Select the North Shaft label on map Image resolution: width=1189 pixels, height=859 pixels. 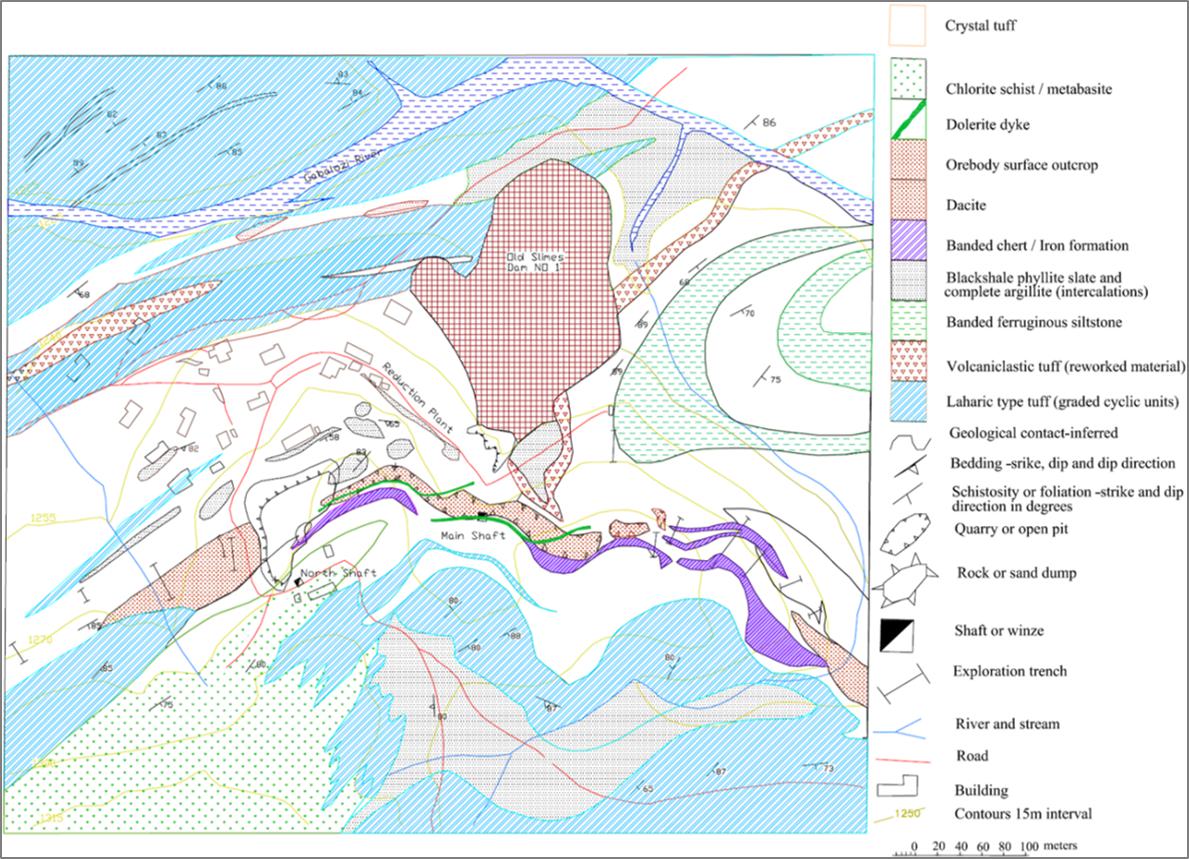coord(322,572)
